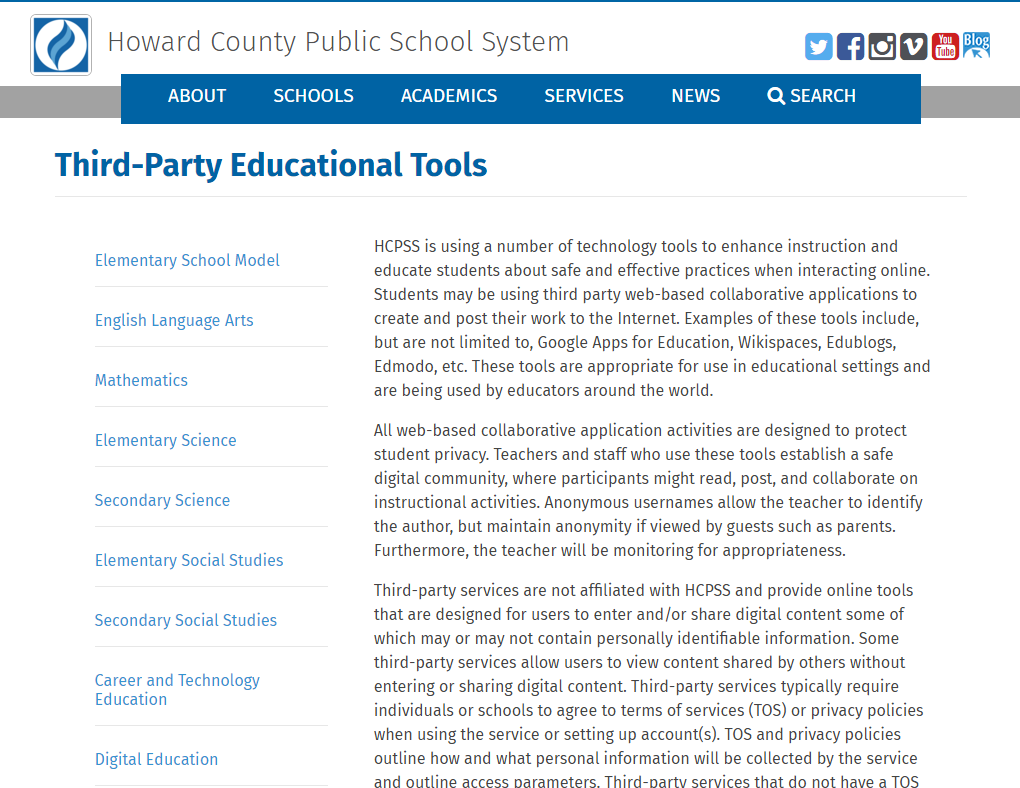Open the HCPSS Instagram icon
This screenshot has height=788, width=1020.
click(882, 46)
